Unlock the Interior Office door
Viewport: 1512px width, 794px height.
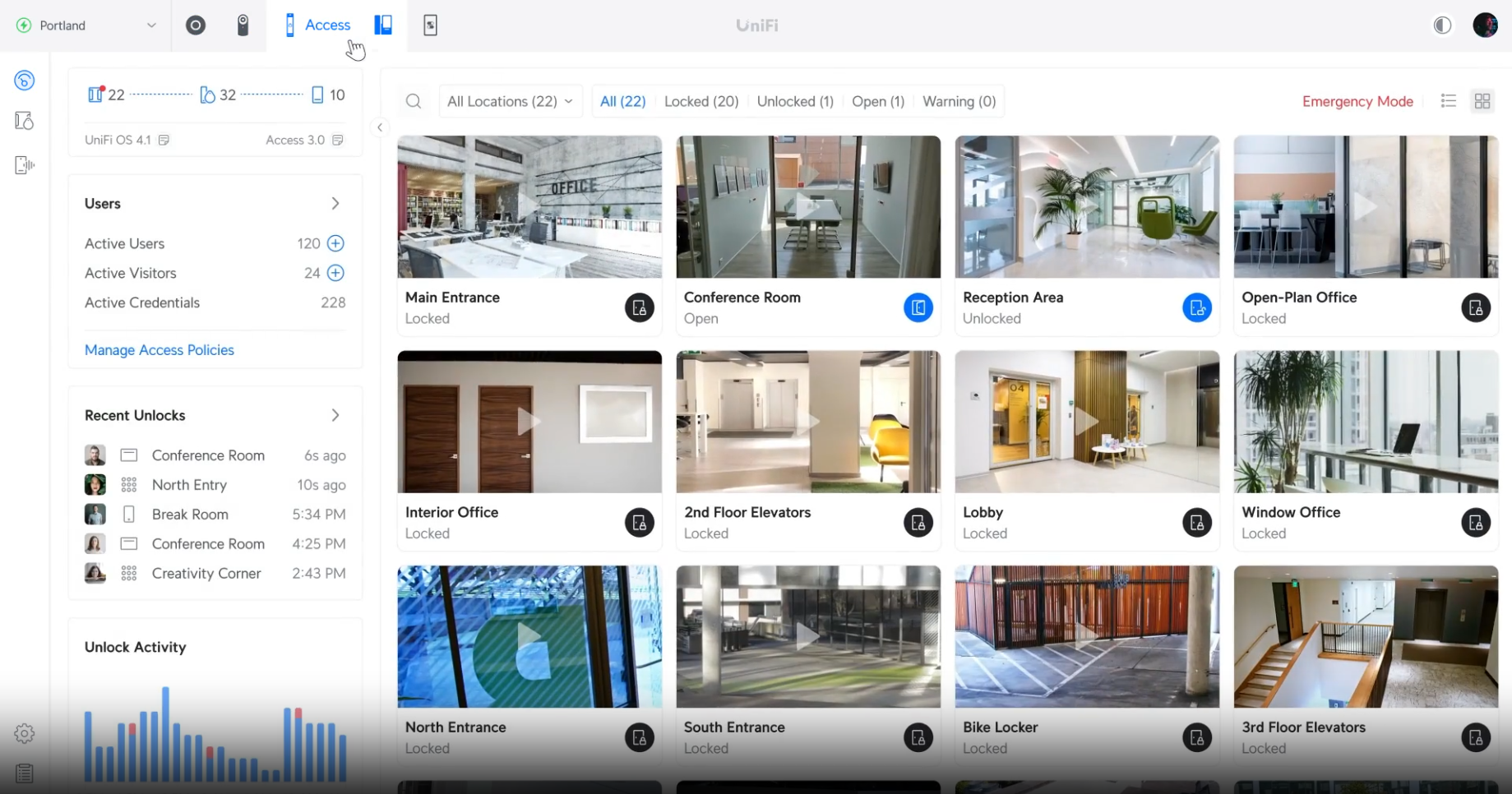point(640,523)
